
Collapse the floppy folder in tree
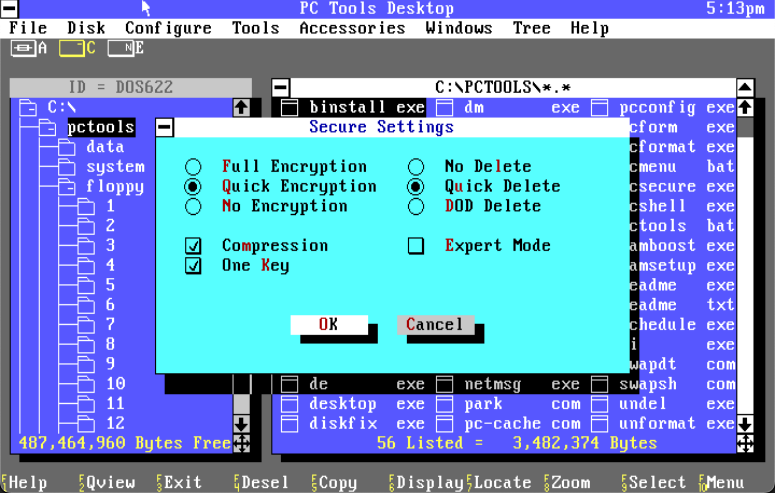[67, 186]
